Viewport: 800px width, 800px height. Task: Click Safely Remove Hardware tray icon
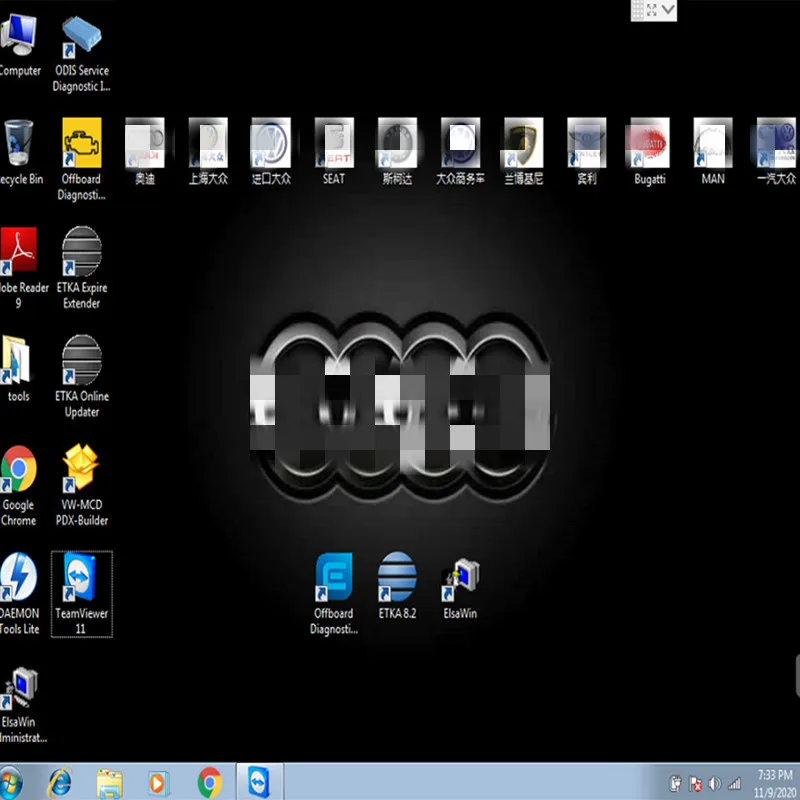[676, 783]
